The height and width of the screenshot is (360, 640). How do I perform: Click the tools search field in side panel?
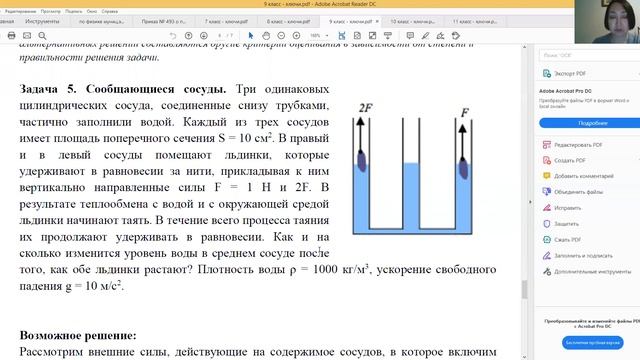[x=589, y=55]
